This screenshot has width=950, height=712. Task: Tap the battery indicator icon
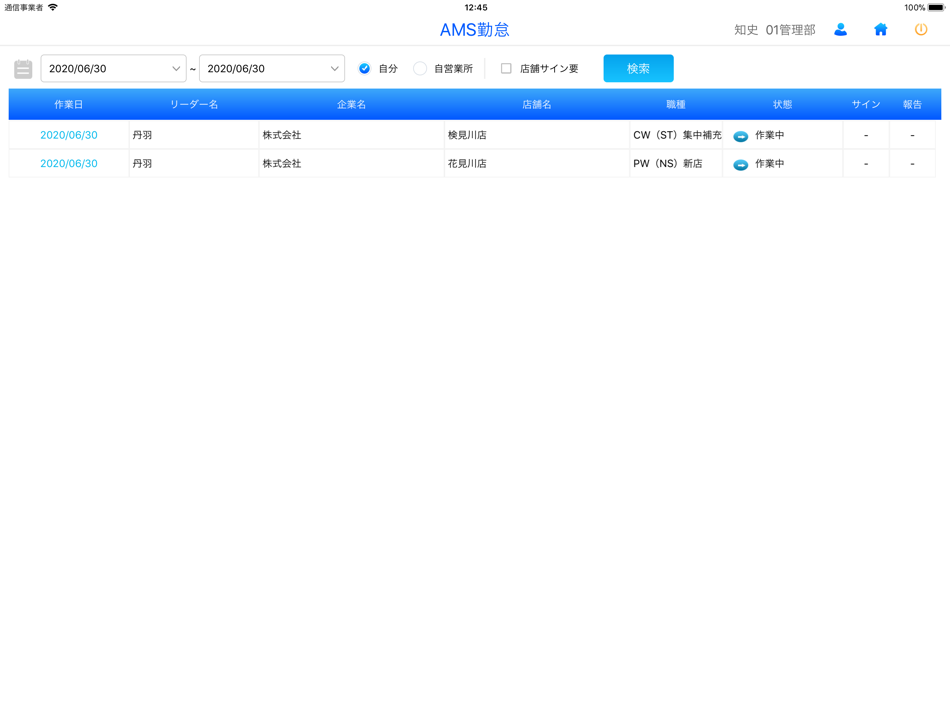coord(936,8)
